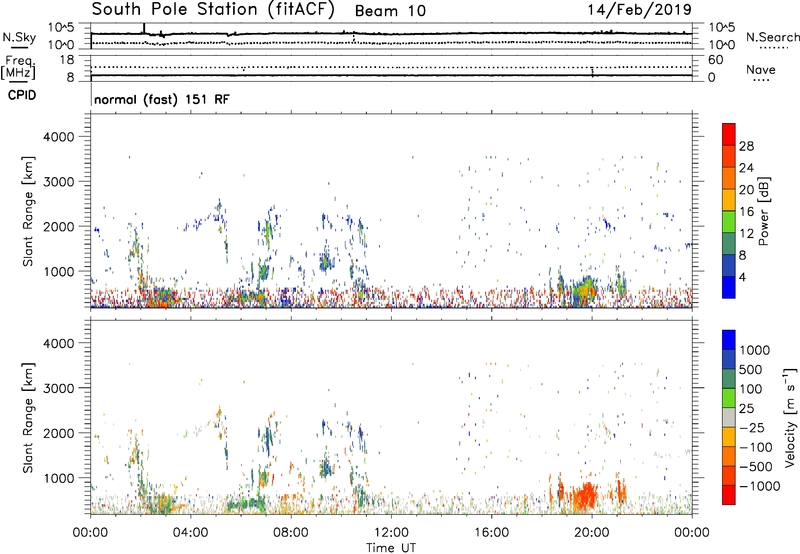Click the gray −25 to 25 velocity colorbar segment
The image size is (800, 554).
[729, 417]
